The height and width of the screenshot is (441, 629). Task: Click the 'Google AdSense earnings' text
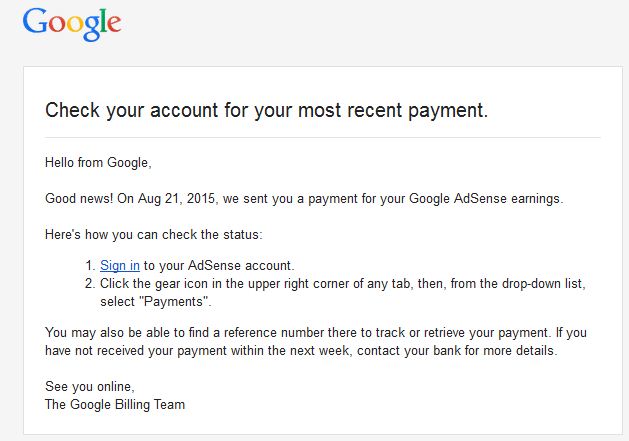coord(485,199)
